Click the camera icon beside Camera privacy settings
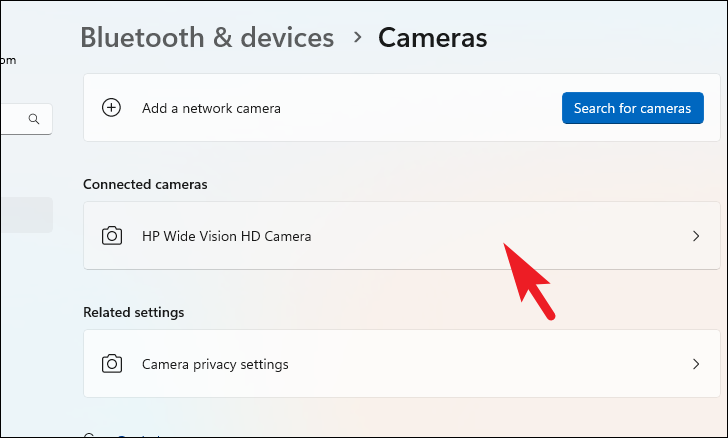Screen dimensions: 728x438 [112, 364]
